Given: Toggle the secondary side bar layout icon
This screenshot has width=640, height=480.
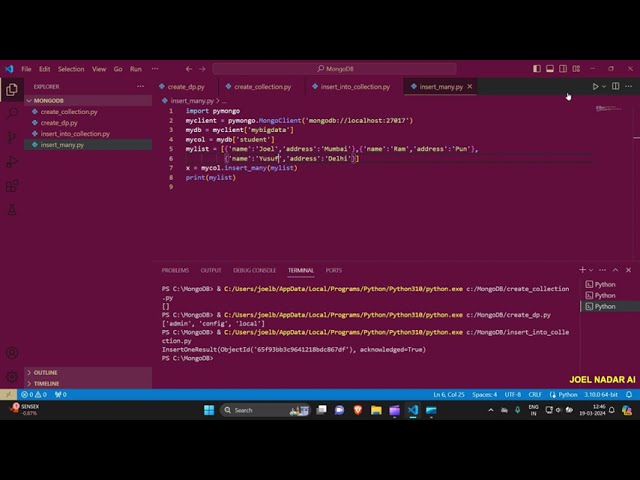Looking at the screenshot, I should [x=563, y=69].
